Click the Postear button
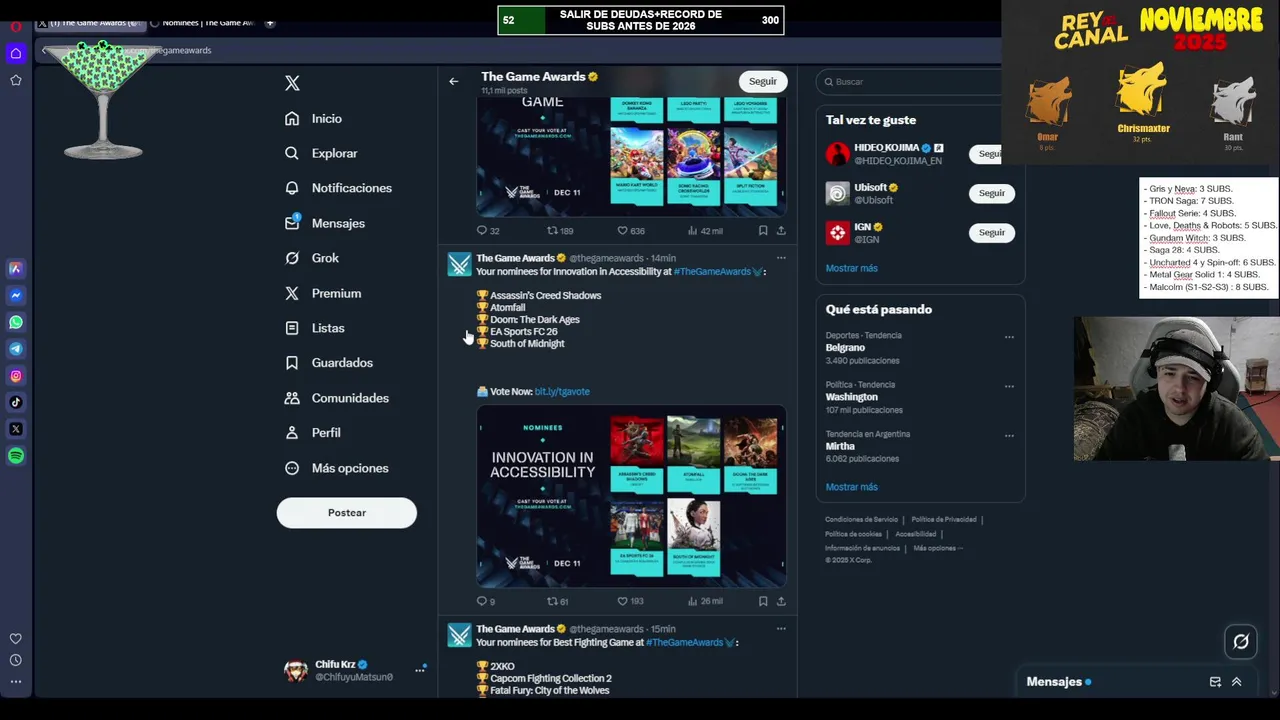The image size is (1280, 720). (x=347, y=513)
